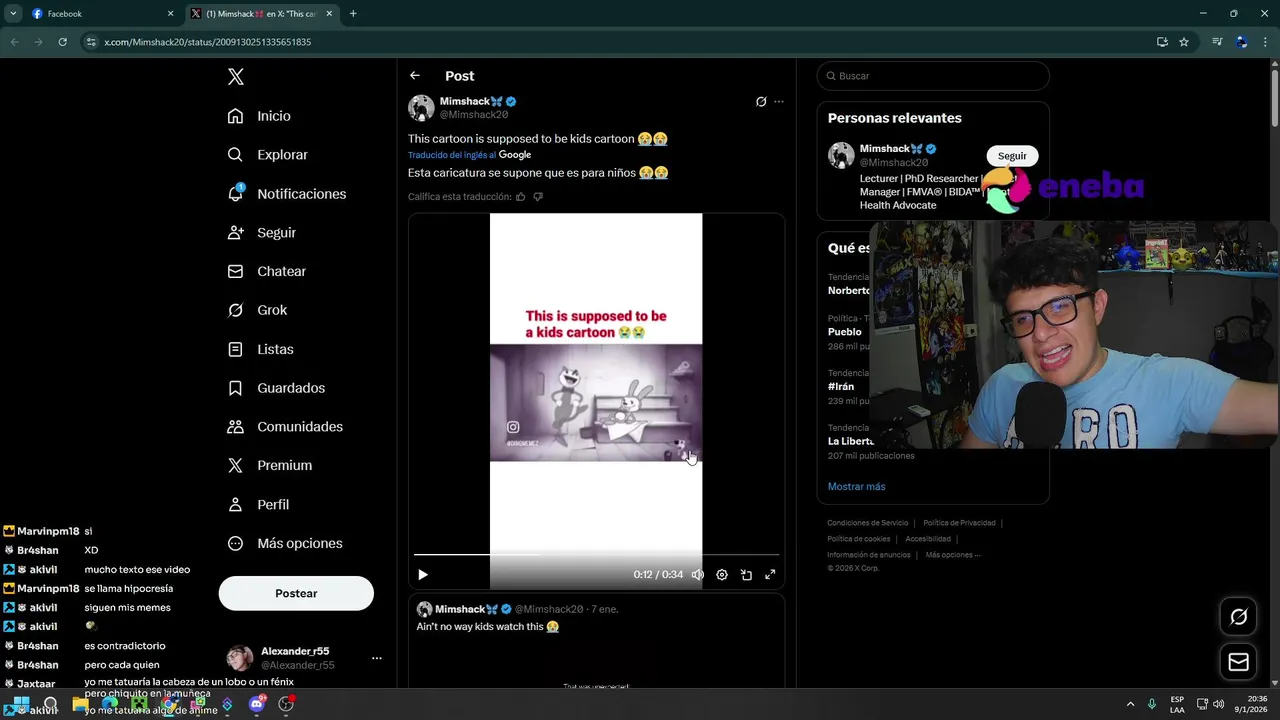The width and height of the screenshot is (1280, 720).
Task: Play the video with the play button
Action: tap(423, 575)
